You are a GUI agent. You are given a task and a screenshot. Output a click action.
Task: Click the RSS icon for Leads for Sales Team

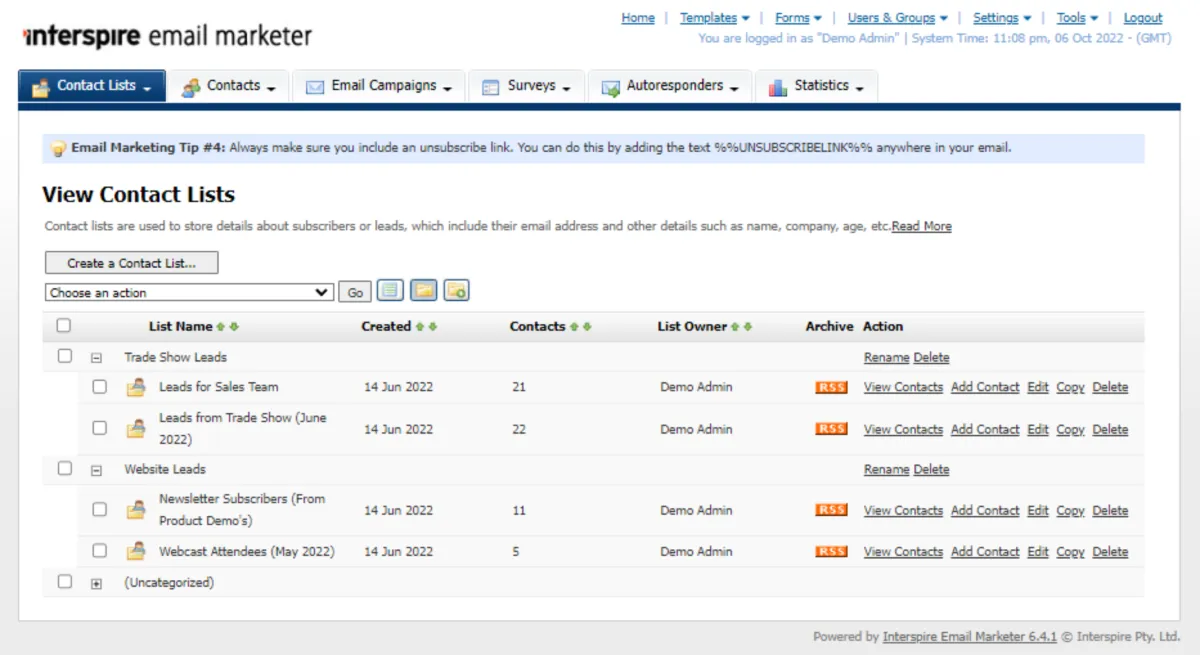(x=830, y=387)
